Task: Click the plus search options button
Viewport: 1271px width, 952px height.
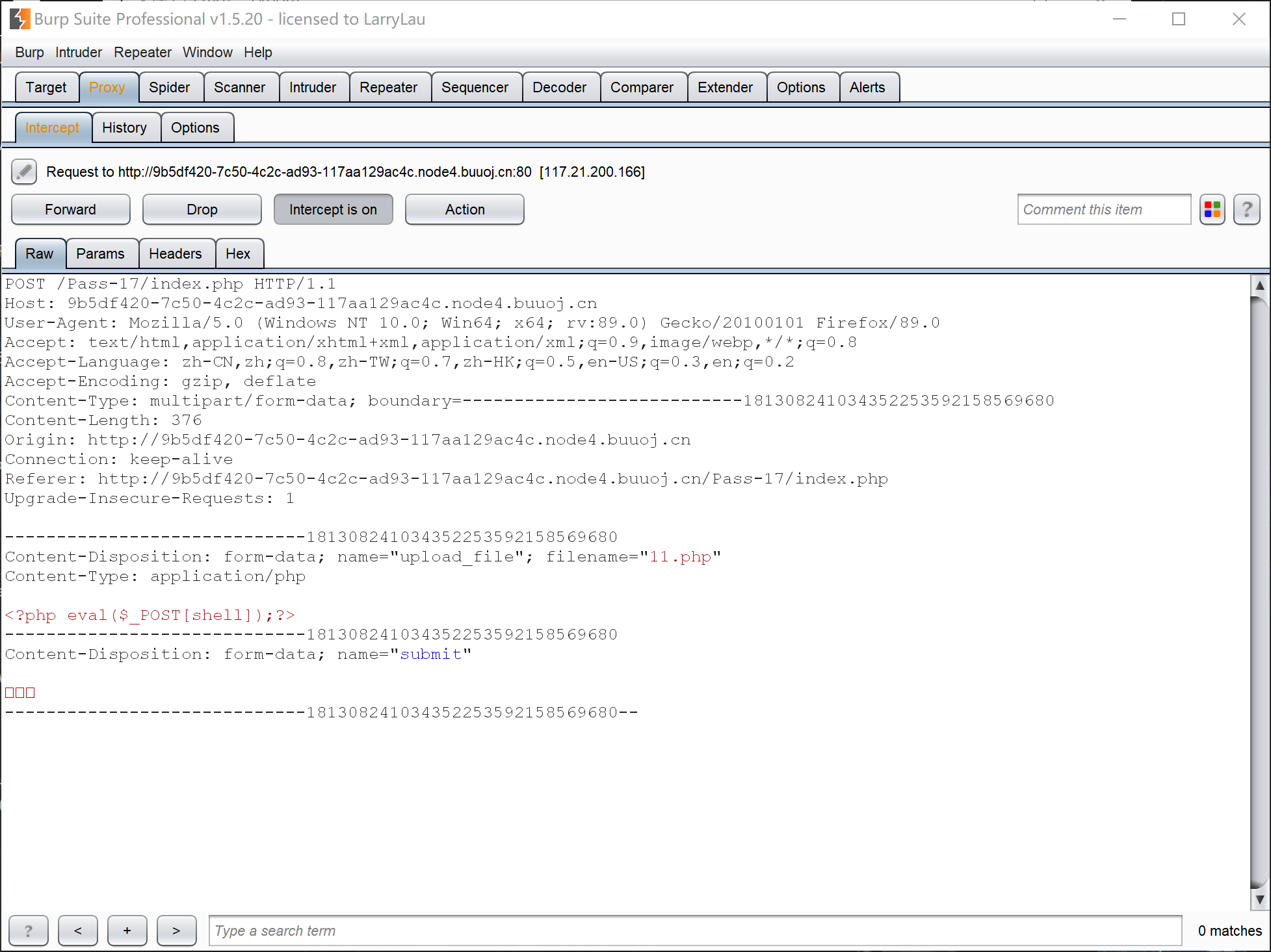Action: (x=127, y=931)
